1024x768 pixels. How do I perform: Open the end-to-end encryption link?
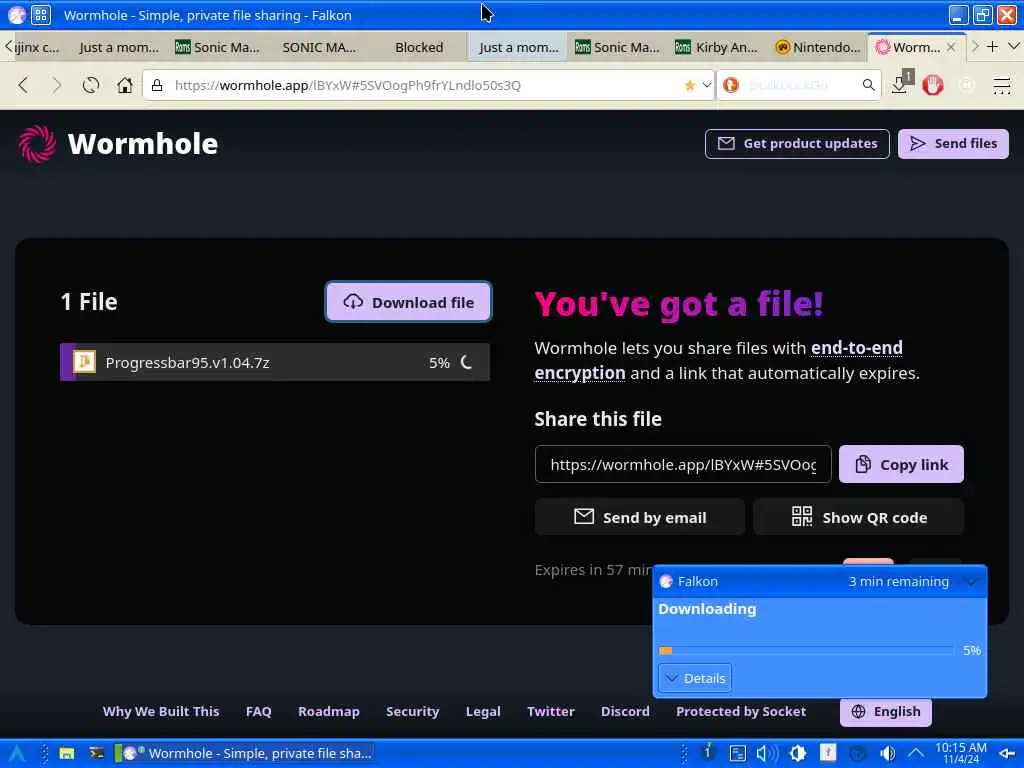(718, 360)
